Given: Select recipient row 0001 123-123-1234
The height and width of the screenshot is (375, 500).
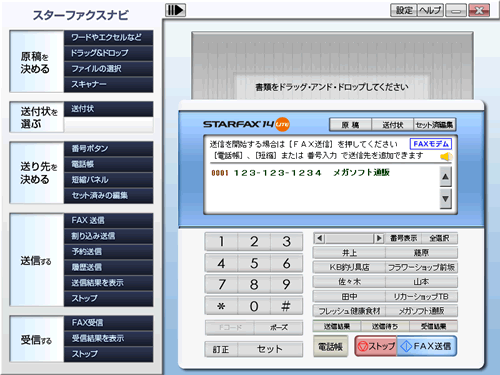Looking at the screenshot, I should pyautogui.click(x=300, y=173).
